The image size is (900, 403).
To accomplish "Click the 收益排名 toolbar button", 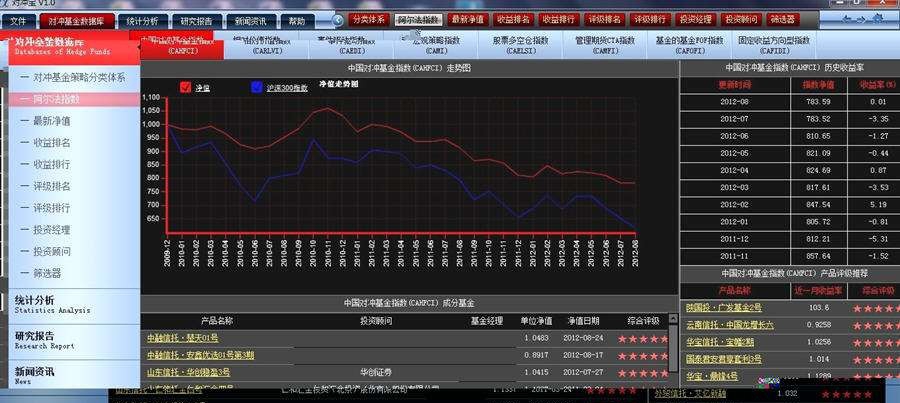I will pos(514,20).
